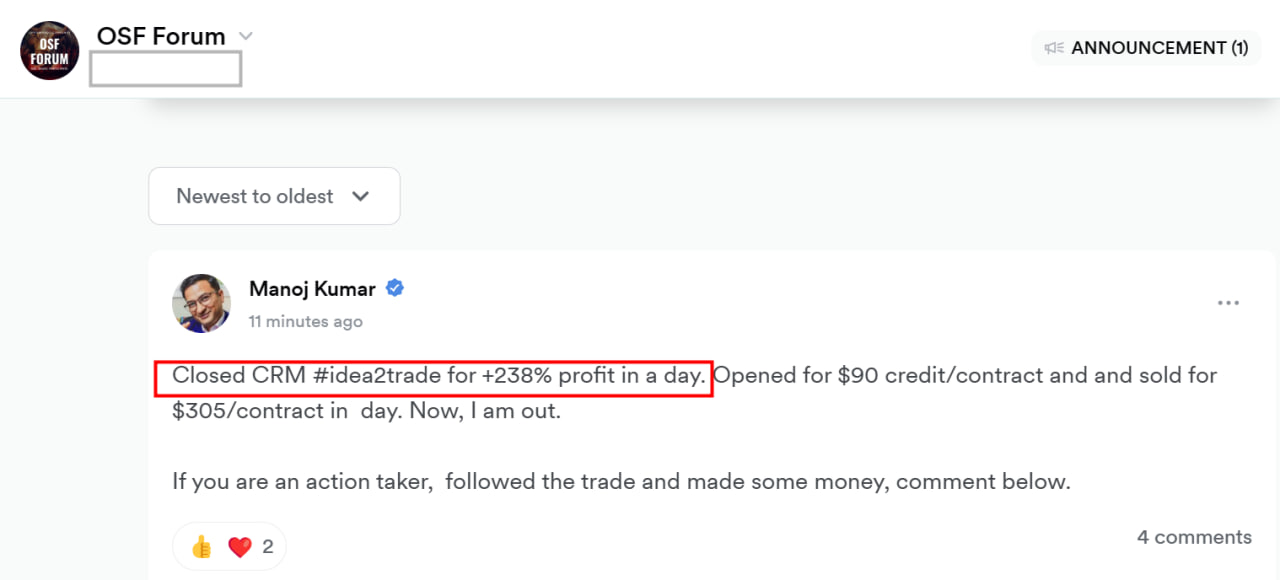This screenshot has height=580, width=1280.
Task: Open the Newest to oldest sort dropdown
Action: [x=274, y=196]
